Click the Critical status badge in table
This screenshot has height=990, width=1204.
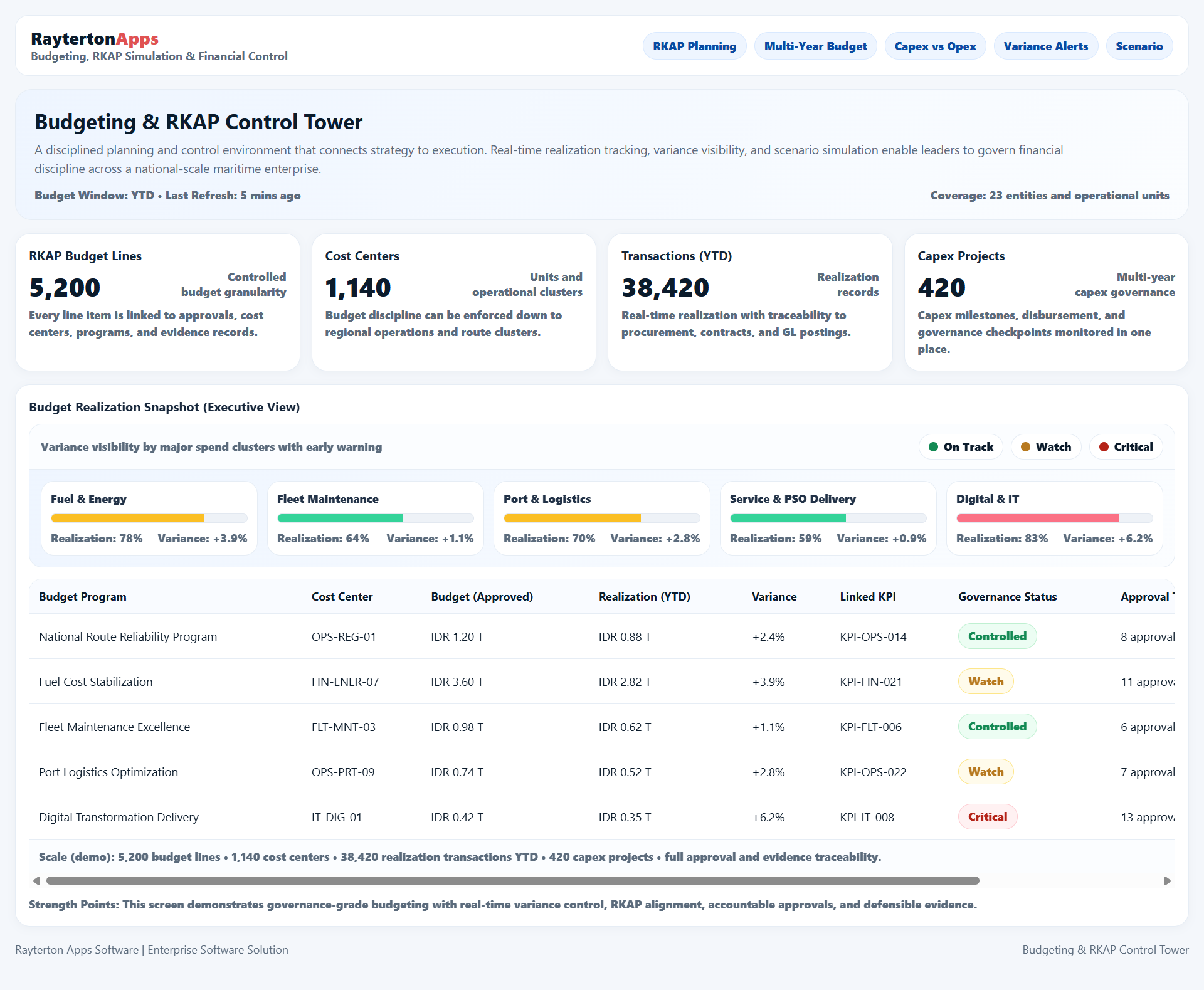click(x=987, y=817)
